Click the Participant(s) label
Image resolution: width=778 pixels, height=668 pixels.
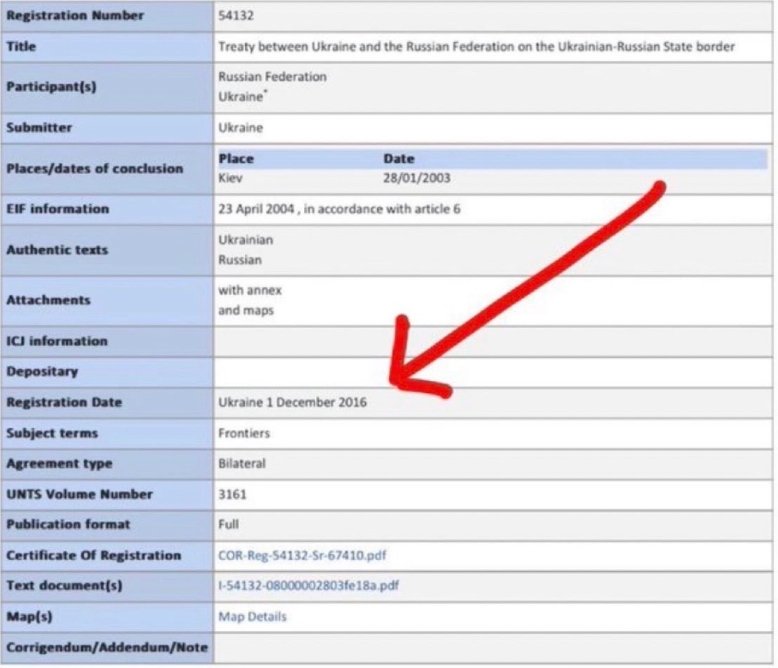point(51,87)
